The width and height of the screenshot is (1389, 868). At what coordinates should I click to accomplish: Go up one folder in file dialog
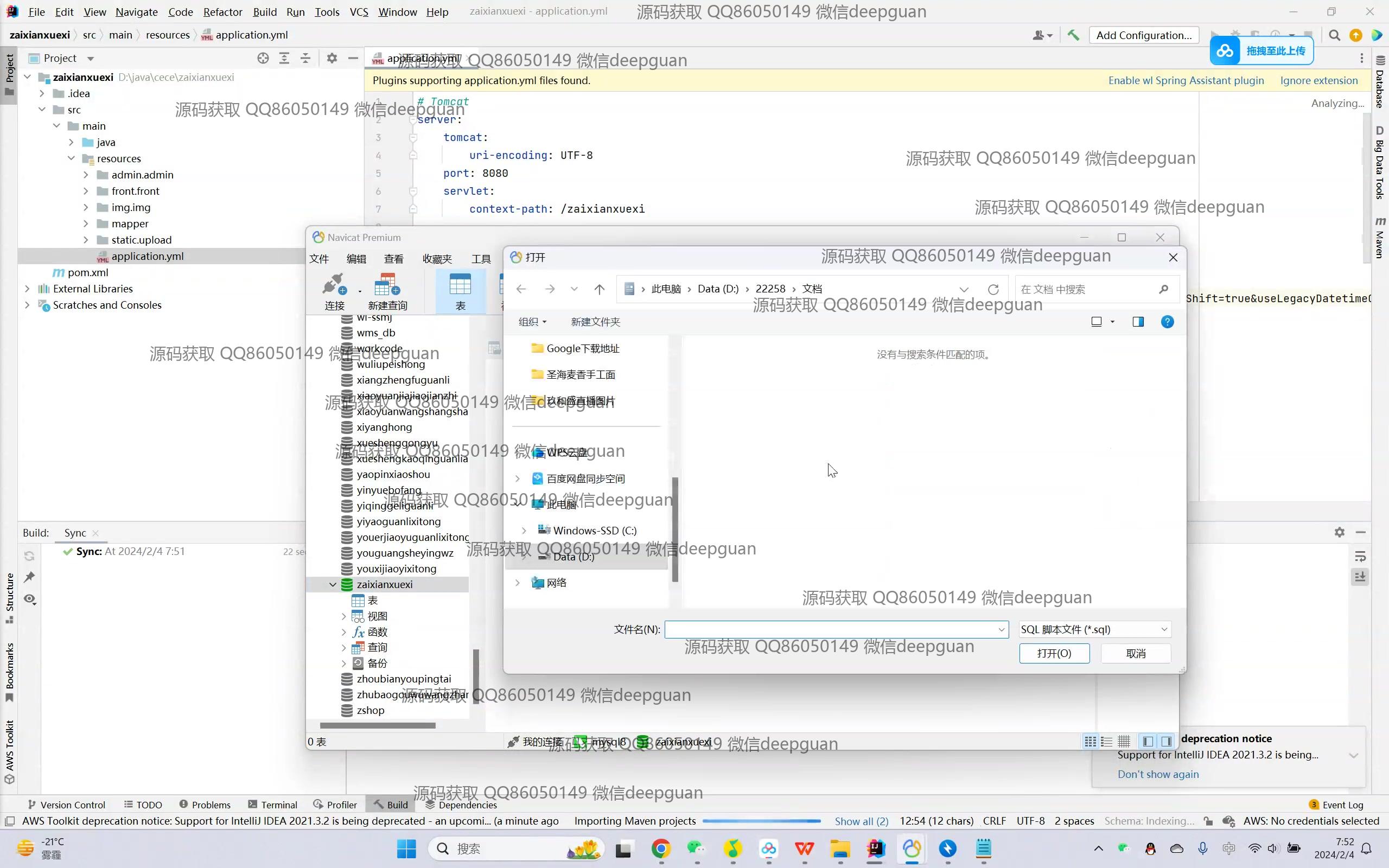point(599,289)
